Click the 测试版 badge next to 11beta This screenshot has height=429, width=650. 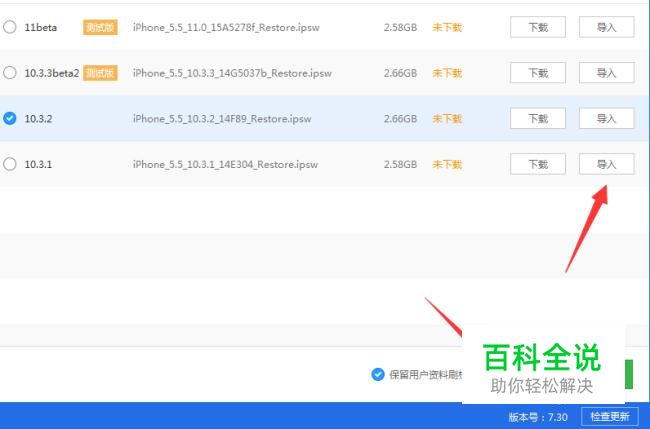100,27
